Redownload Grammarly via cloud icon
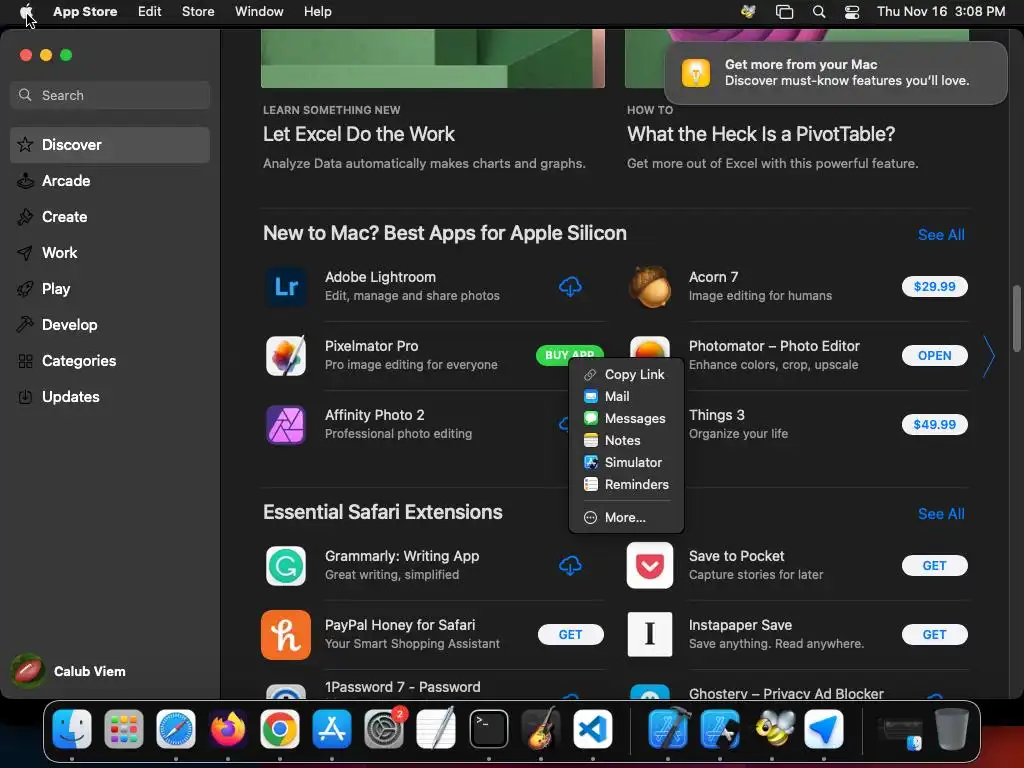 (570, 566)
